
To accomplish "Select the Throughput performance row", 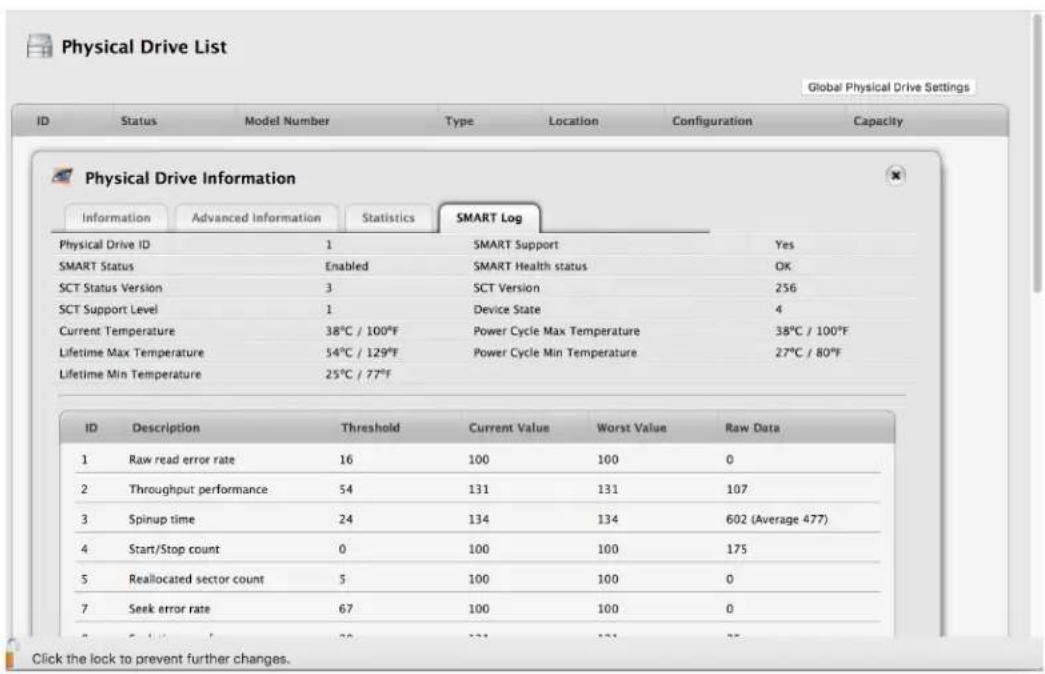I will [x=477, y=489].
